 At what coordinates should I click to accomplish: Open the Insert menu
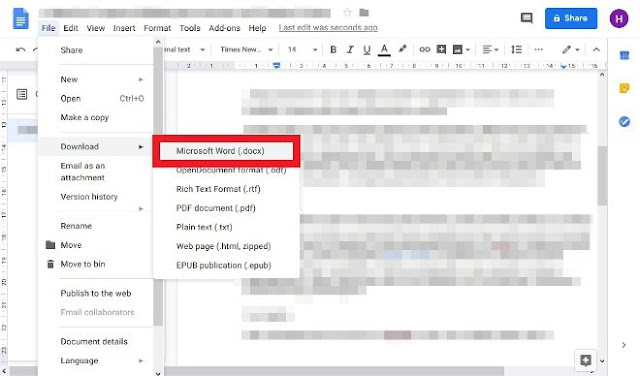tap(124, 28)
